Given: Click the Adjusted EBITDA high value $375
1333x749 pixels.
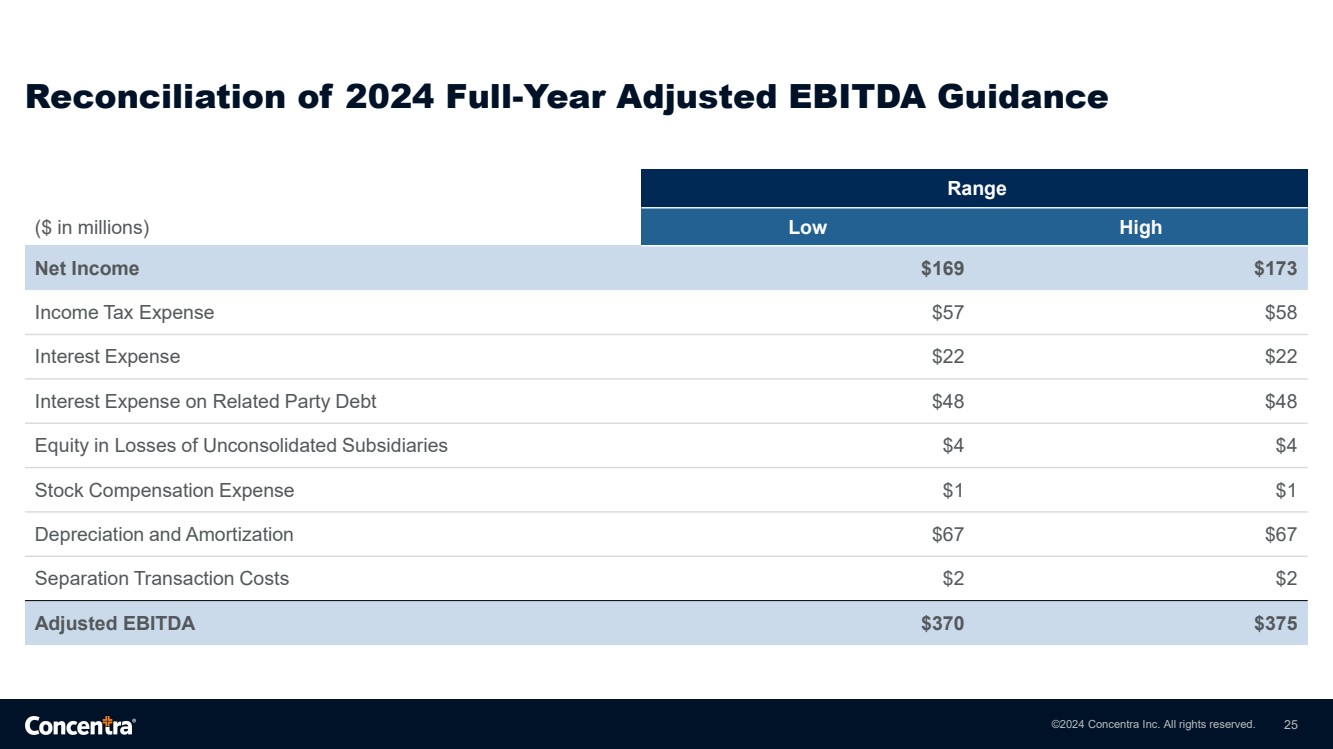Looking at the screenshot, I should point(1275,624).
